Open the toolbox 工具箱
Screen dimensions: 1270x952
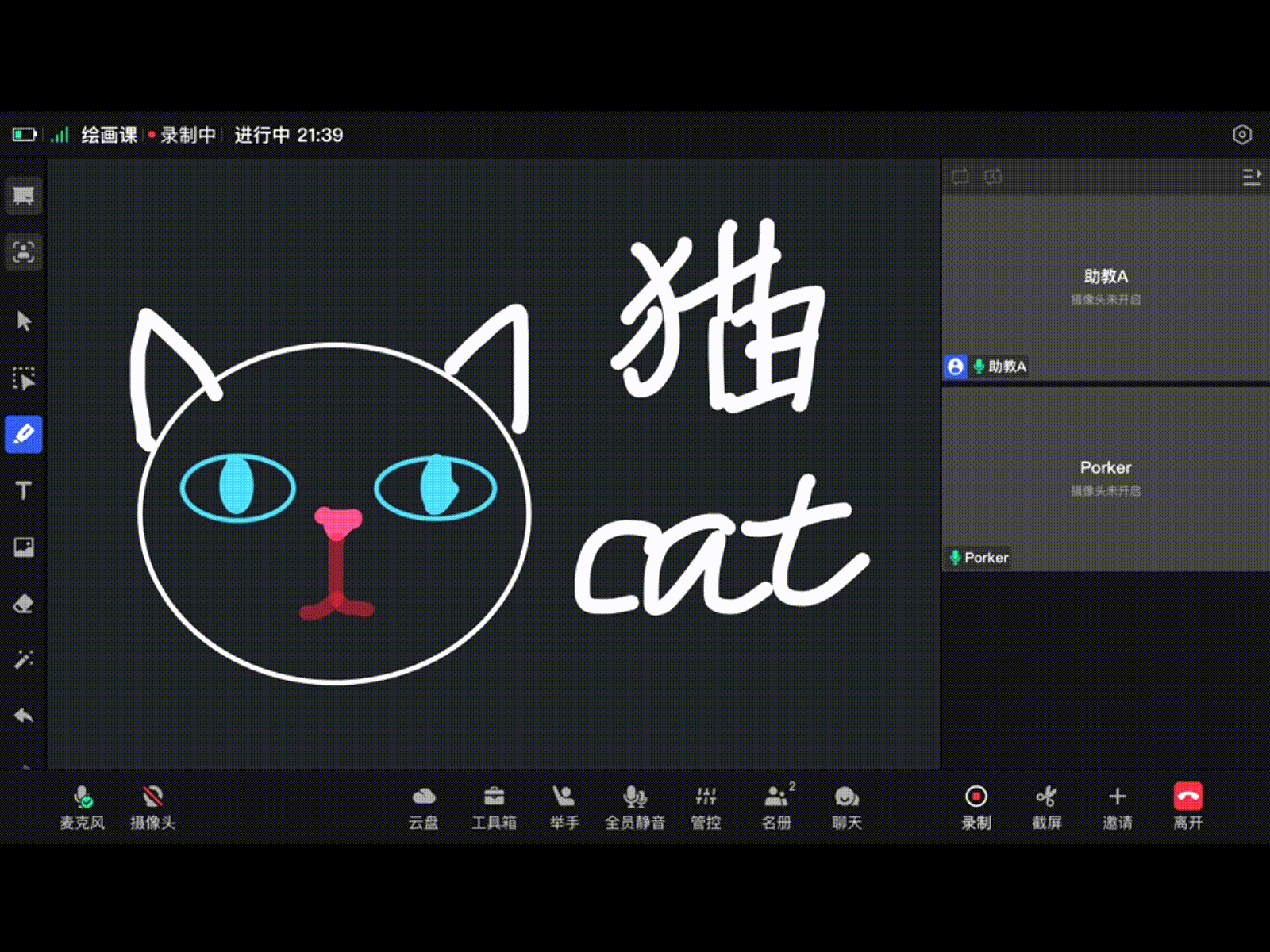494,808
